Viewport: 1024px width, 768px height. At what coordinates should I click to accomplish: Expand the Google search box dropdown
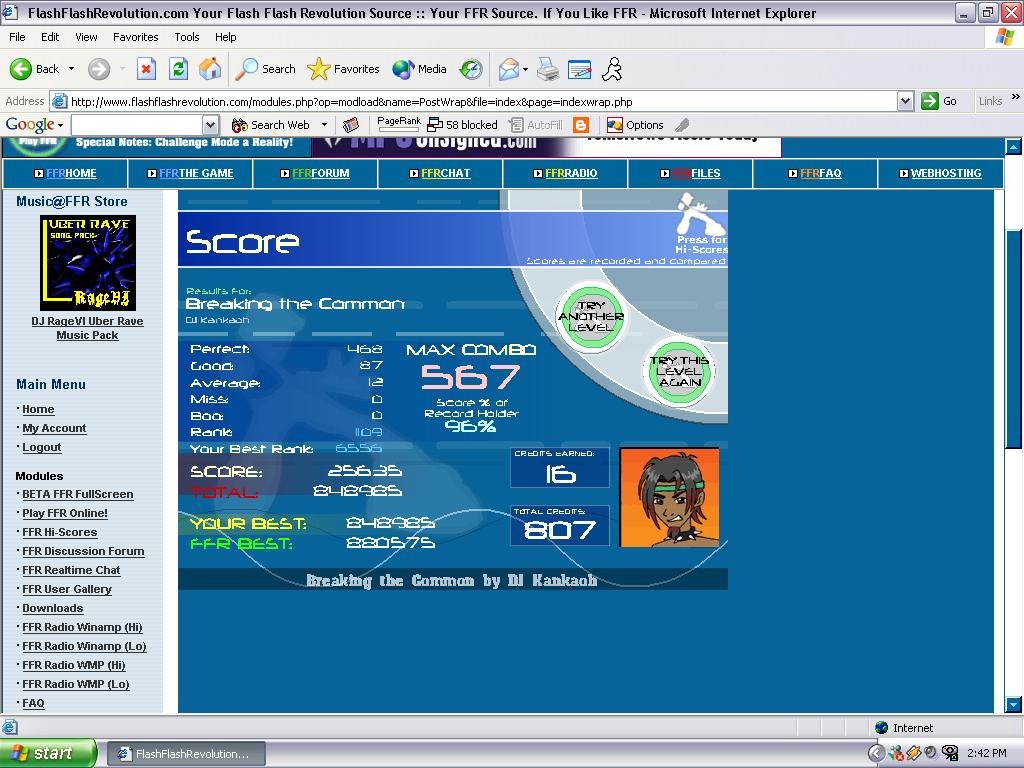click(x=210, y=125)
